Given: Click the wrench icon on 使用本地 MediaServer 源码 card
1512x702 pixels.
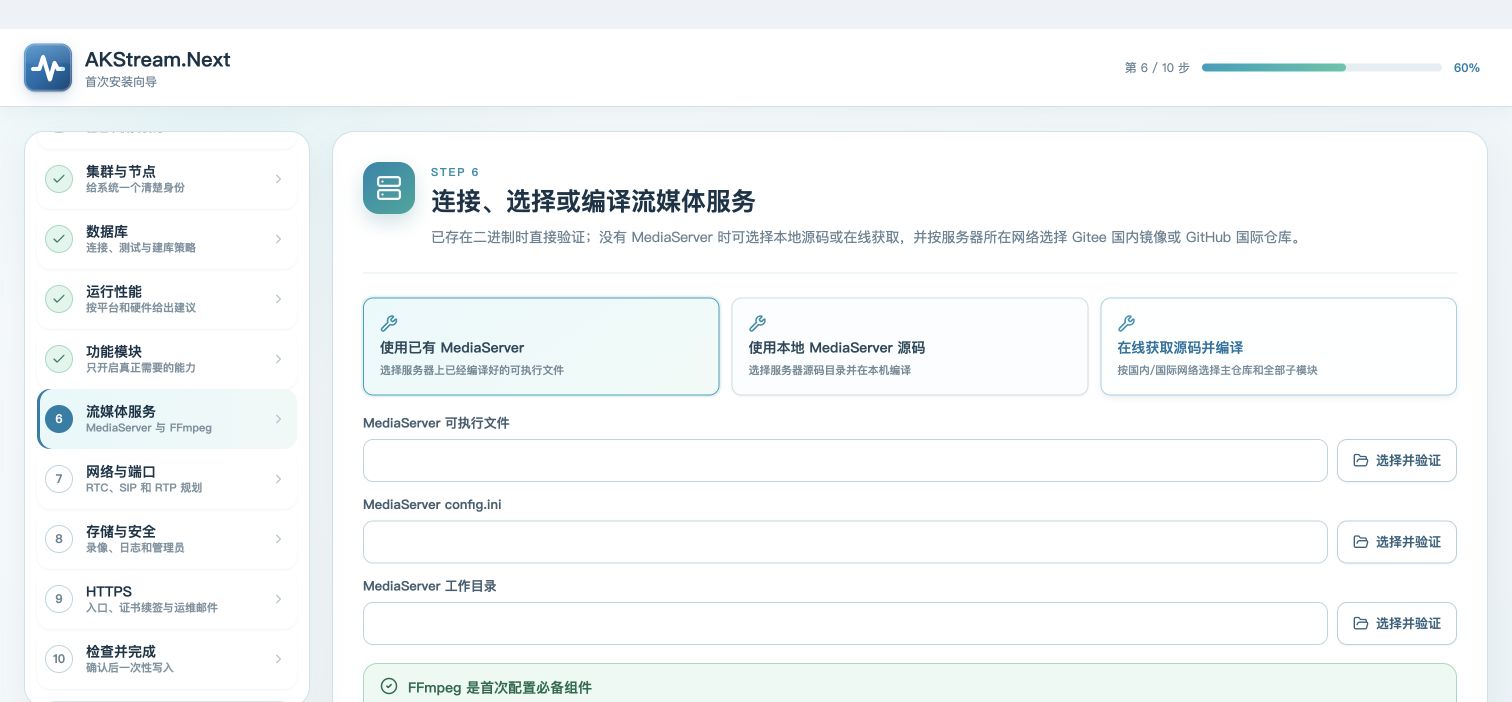Looking at the screenshot, I should (757, 323).
